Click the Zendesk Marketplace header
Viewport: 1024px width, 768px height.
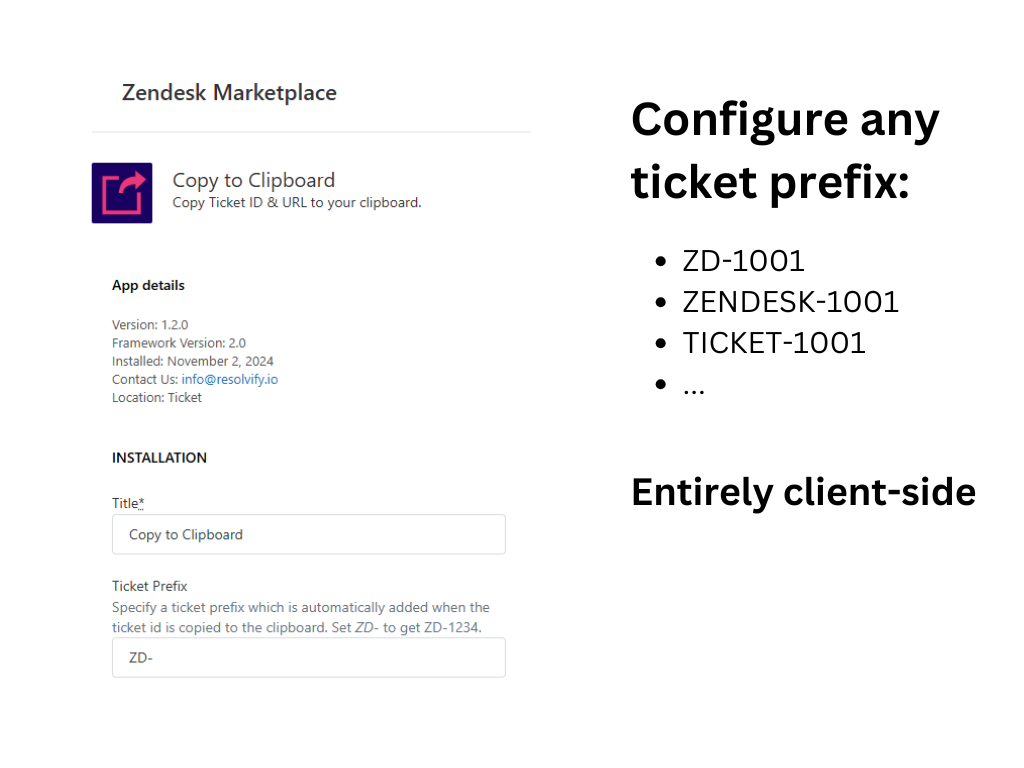point(229,93)
